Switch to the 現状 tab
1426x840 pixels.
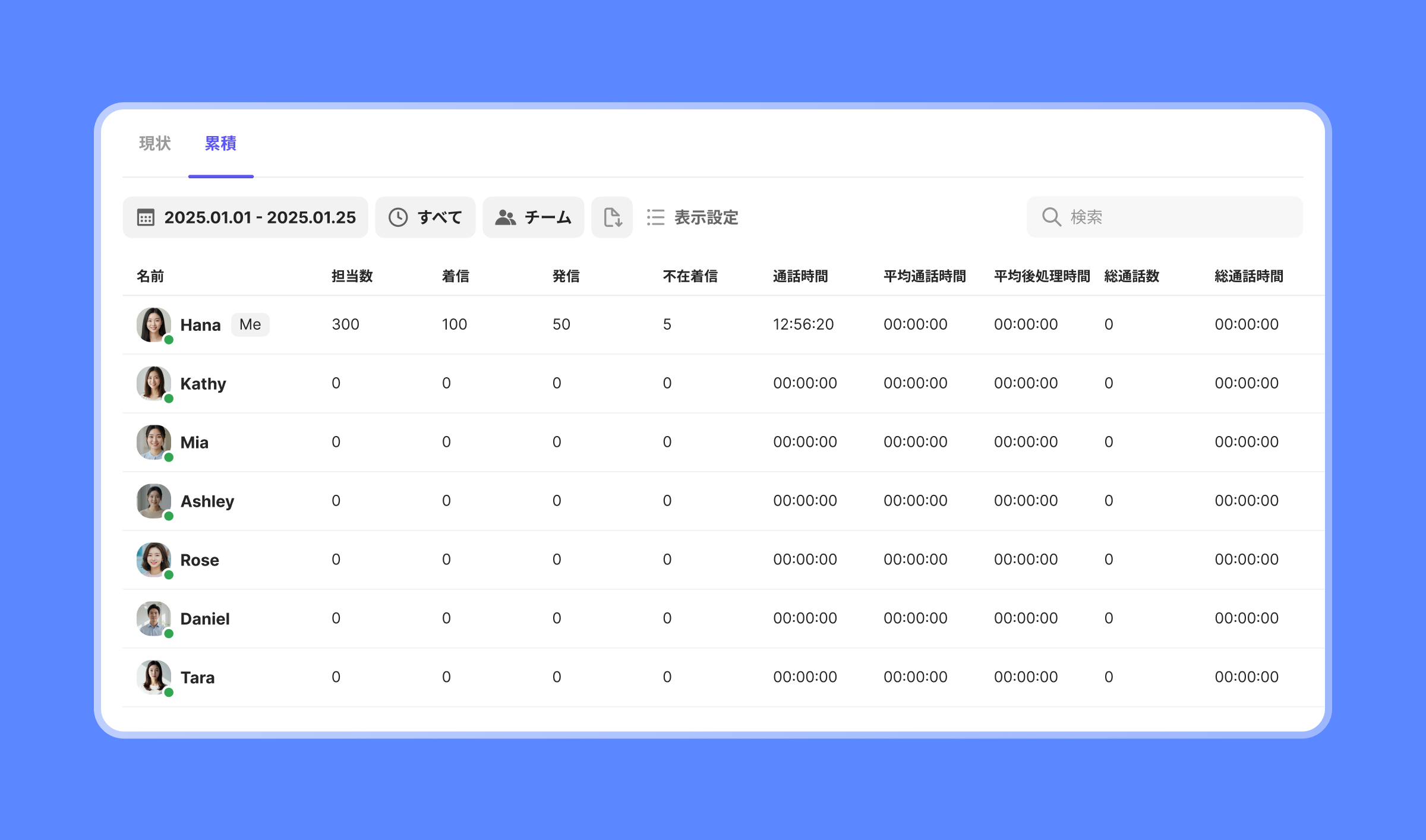(155, 143)
